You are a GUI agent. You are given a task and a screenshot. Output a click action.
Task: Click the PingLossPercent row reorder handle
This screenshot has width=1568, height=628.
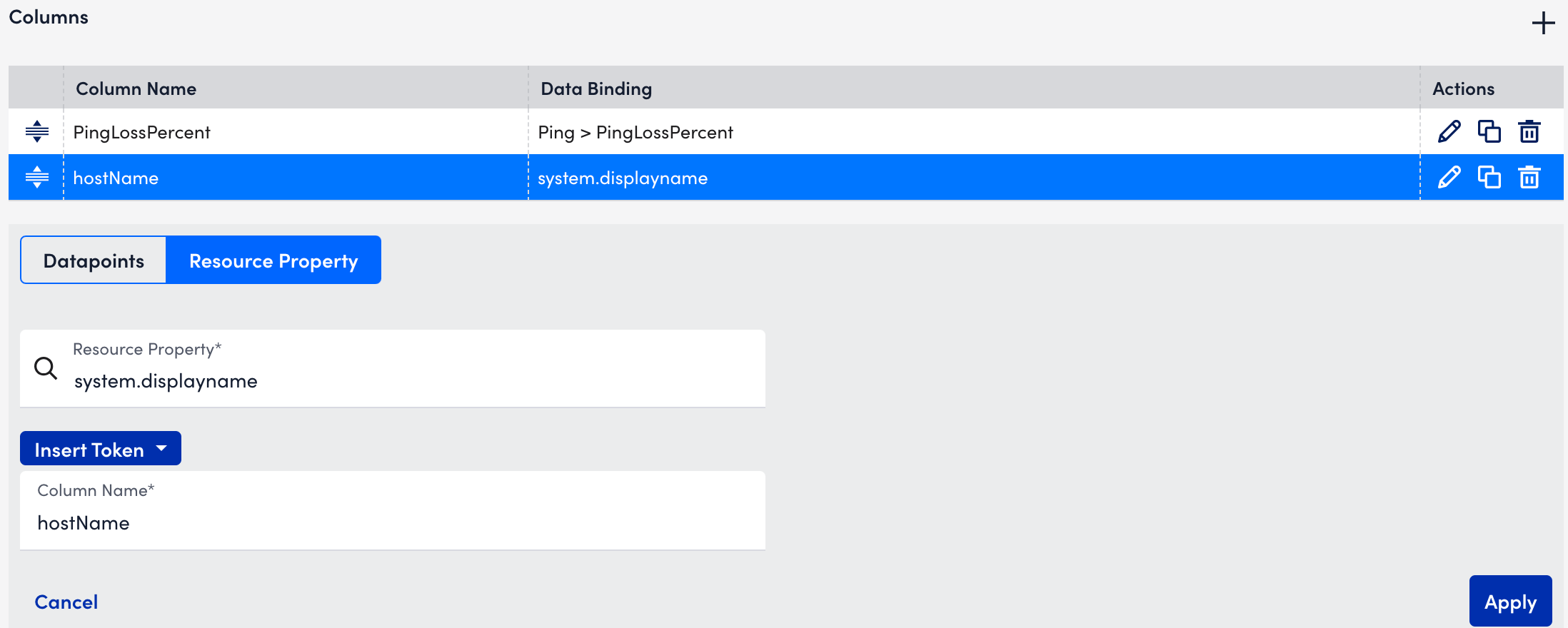pos(37,132)
